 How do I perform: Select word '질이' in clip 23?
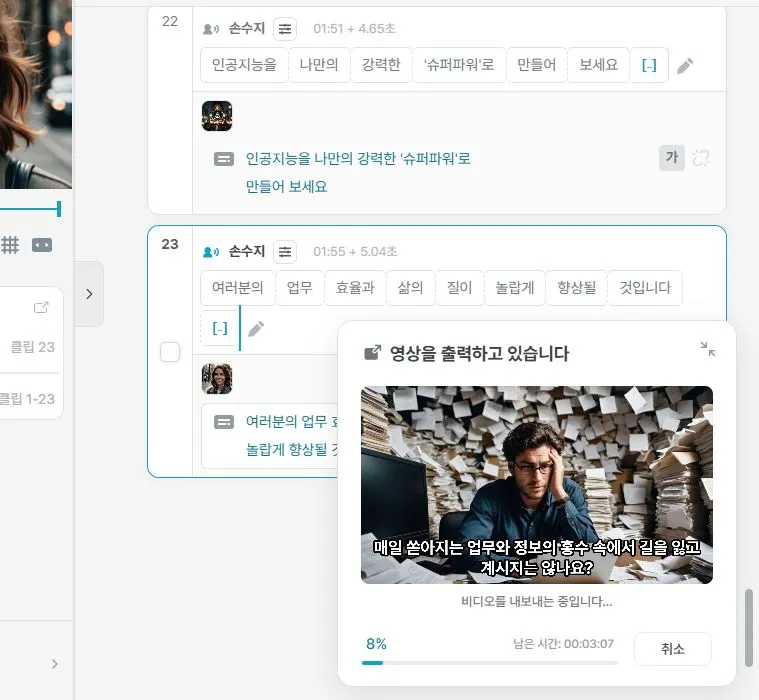(x=459, y=288)
